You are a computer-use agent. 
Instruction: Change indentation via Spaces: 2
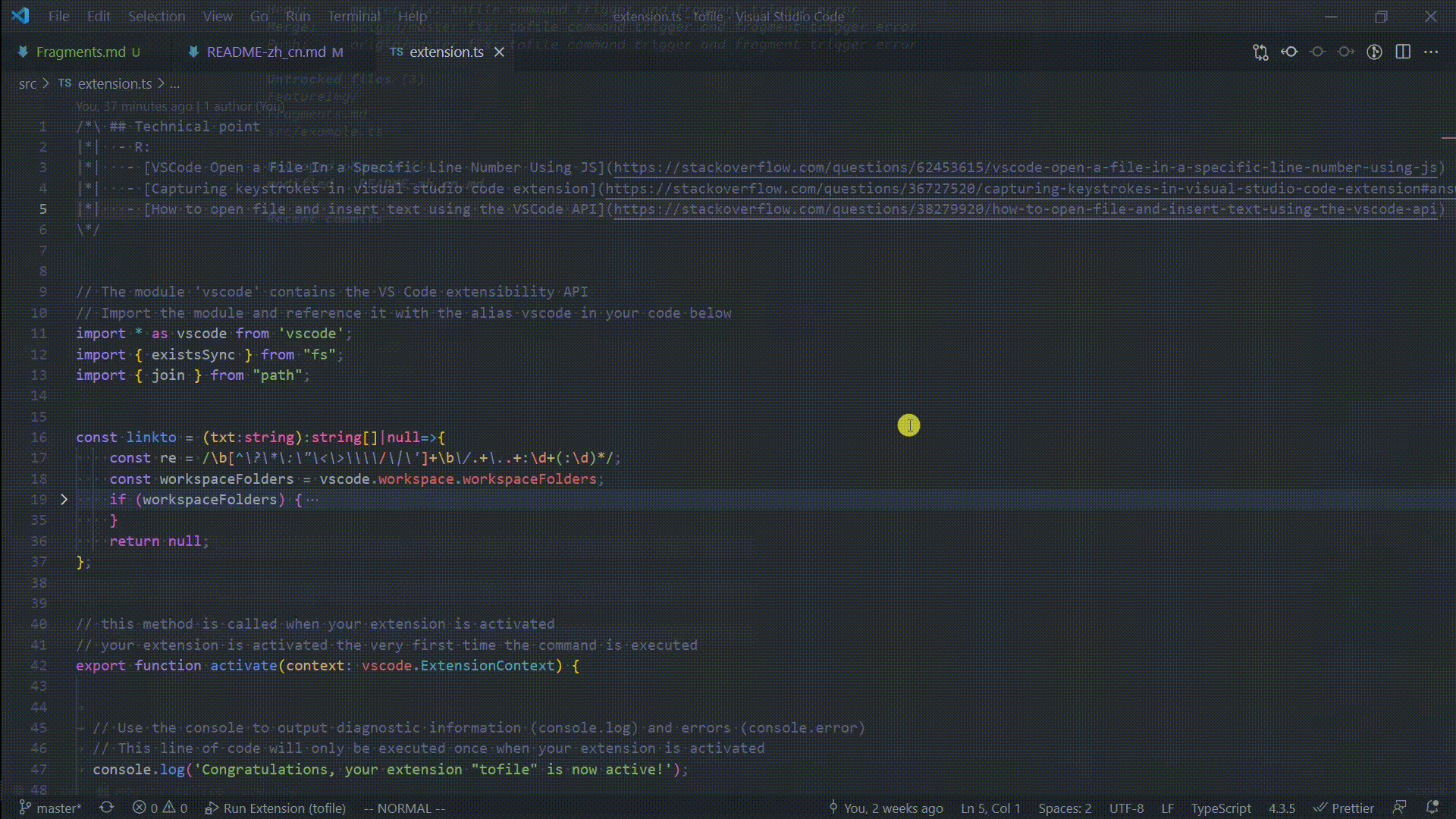(x=1065, y=808)
